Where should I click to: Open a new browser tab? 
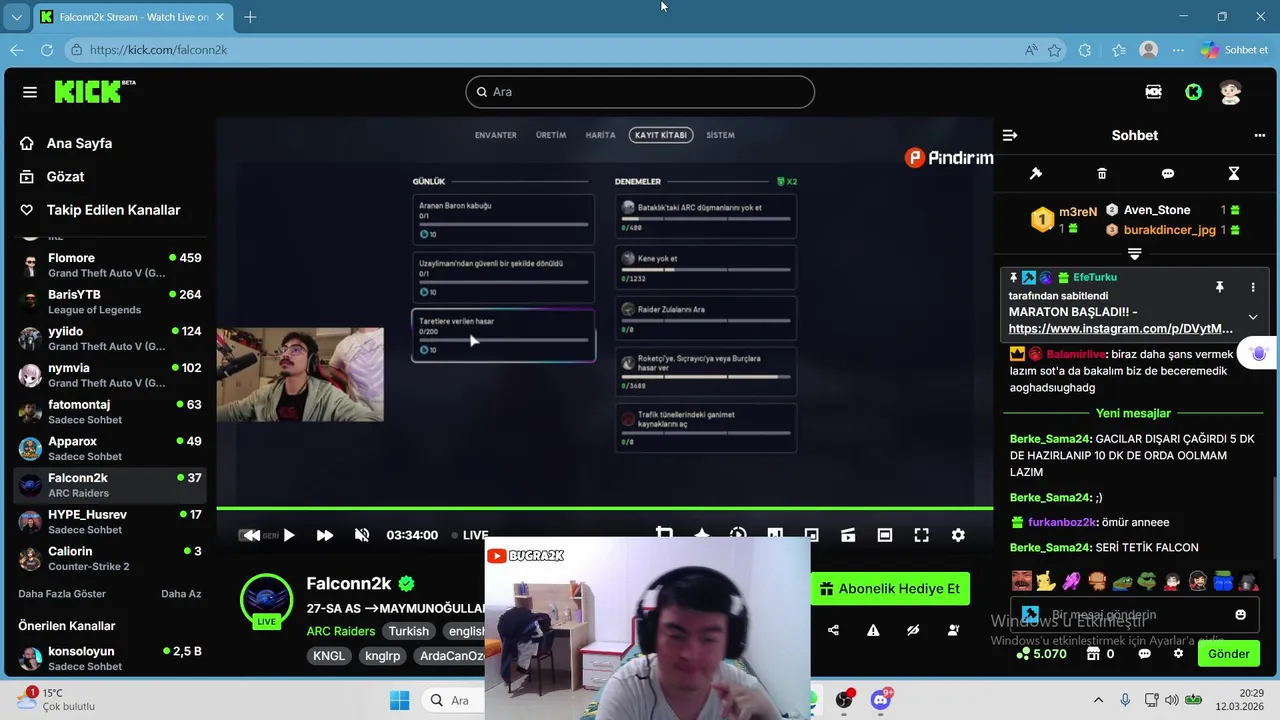pos(250,17)
